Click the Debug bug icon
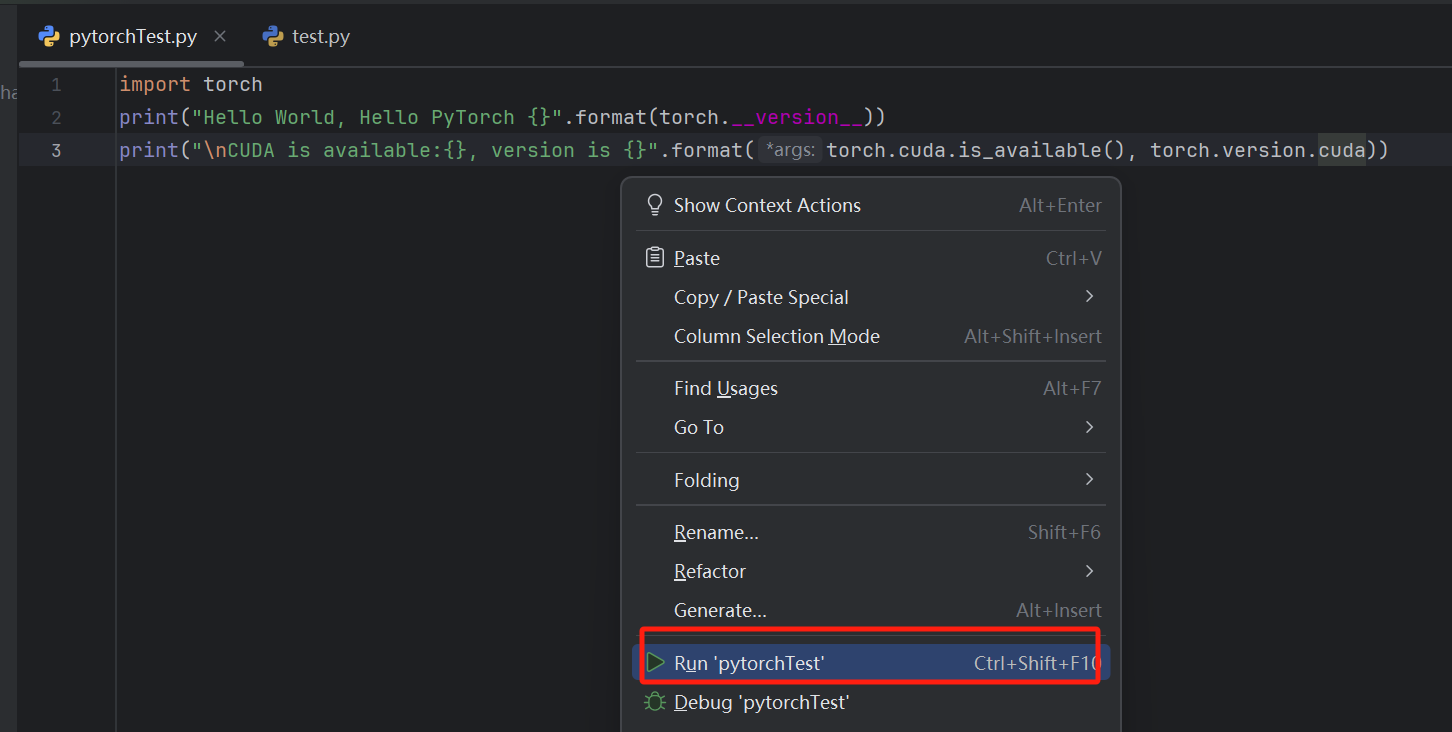Screen dimensions: 1452x732 pyautogui.click(x=655, y=702)
